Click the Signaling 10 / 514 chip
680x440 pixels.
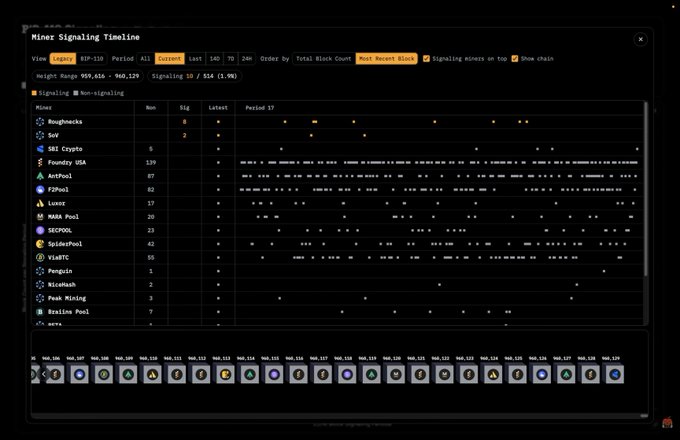pos(194,76)
